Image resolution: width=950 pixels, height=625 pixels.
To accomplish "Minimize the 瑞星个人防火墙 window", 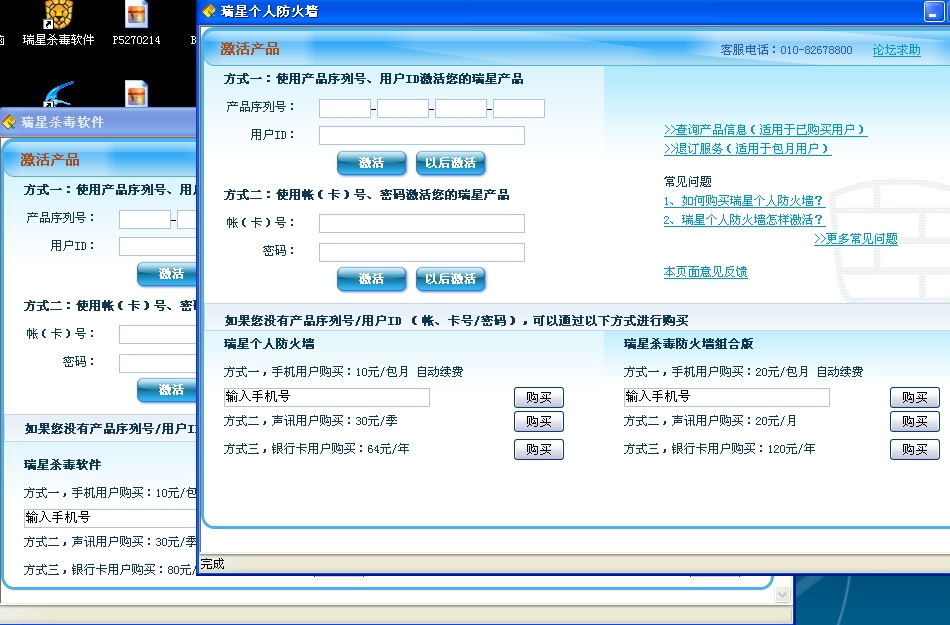I will click(x=934, y=12).
